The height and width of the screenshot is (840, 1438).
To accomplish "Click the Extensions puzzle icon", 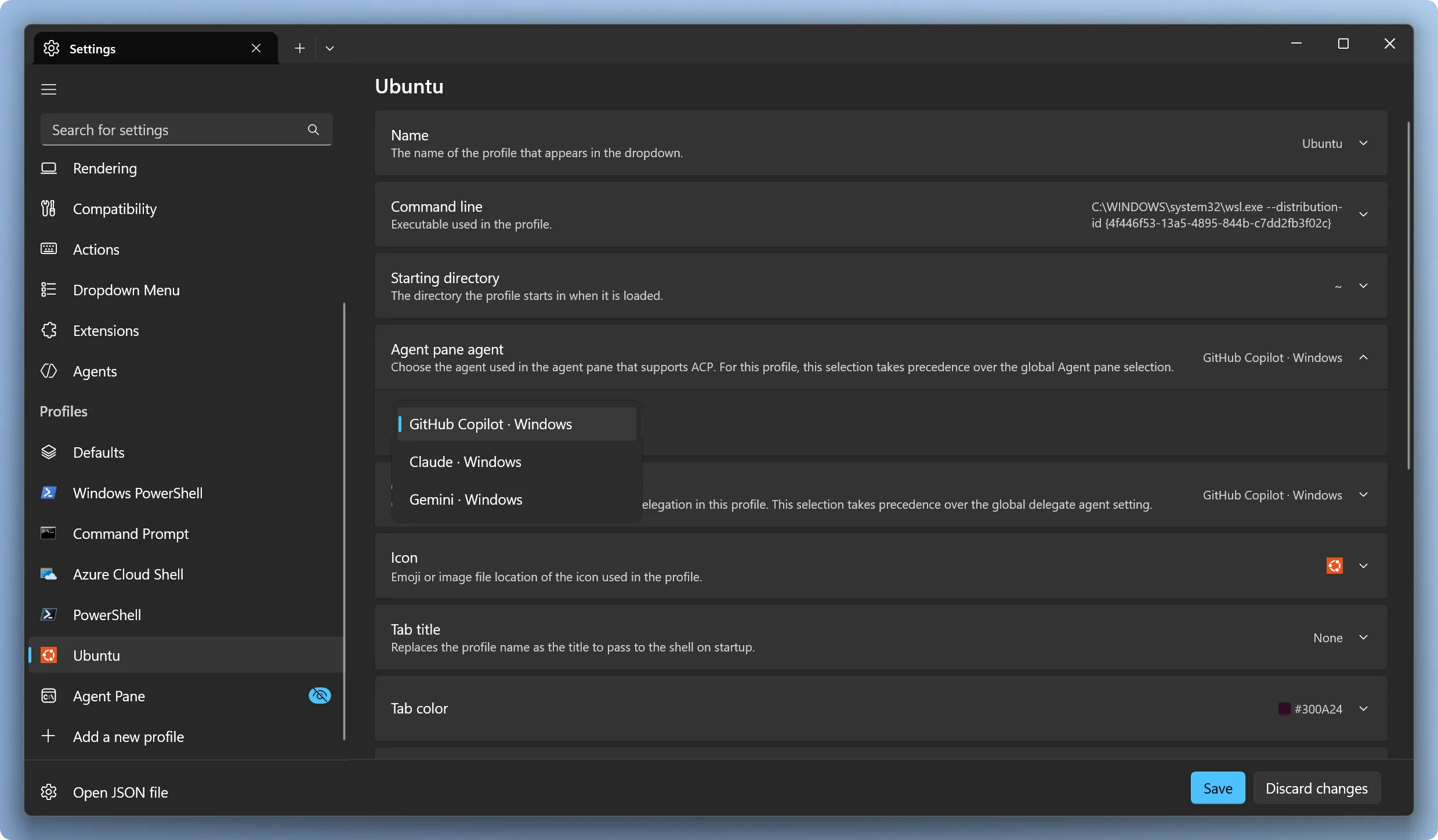I will tap(49, 330).
